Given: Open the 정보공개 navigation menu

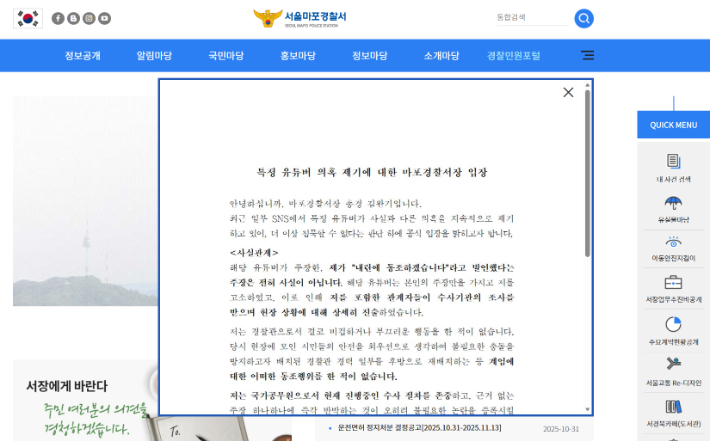Looking at the screenshot, I should (83, 56).
